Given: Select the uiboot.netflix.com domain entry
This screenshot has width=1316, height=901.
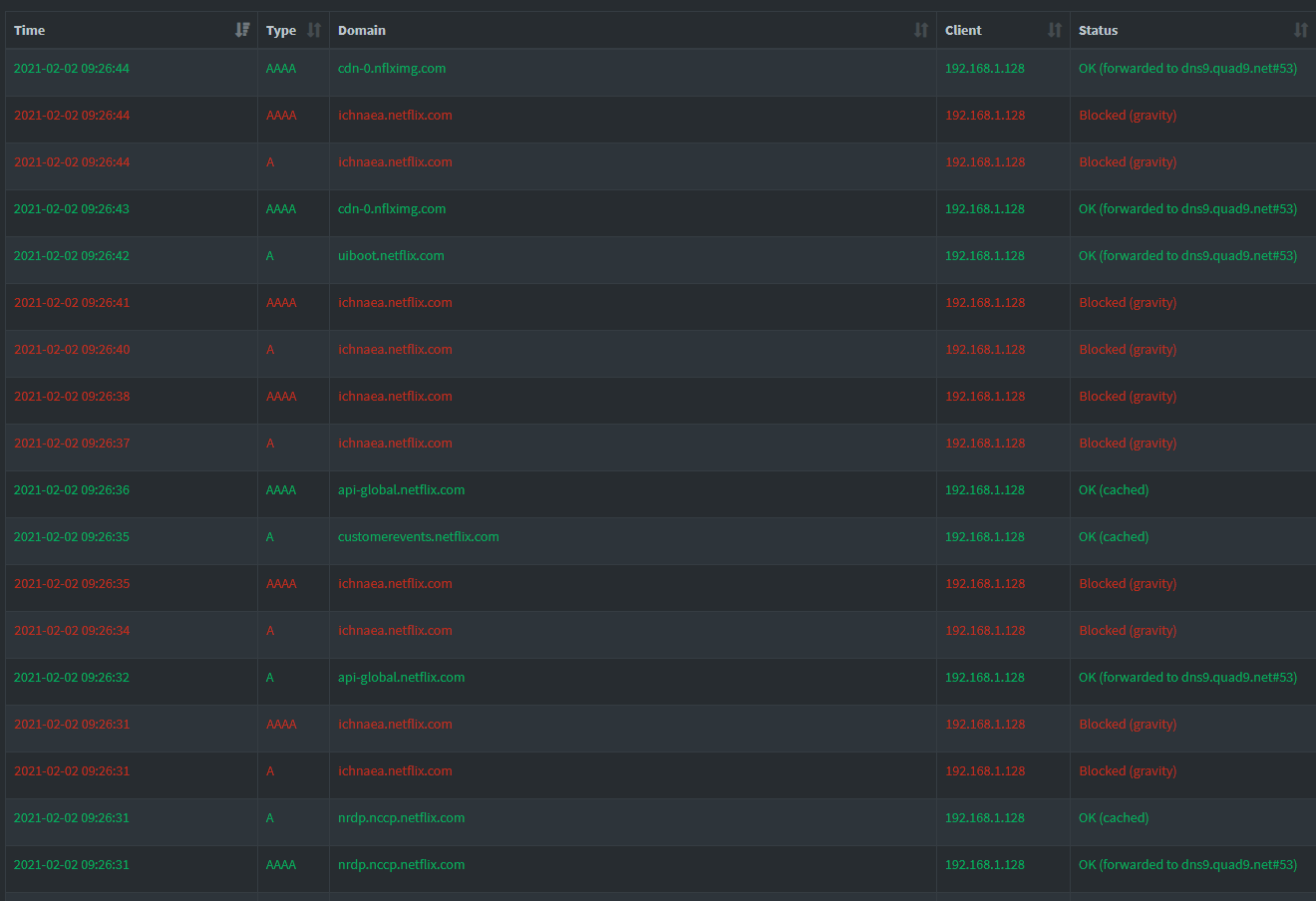Looking at the screenshot, I should [391, 256].
